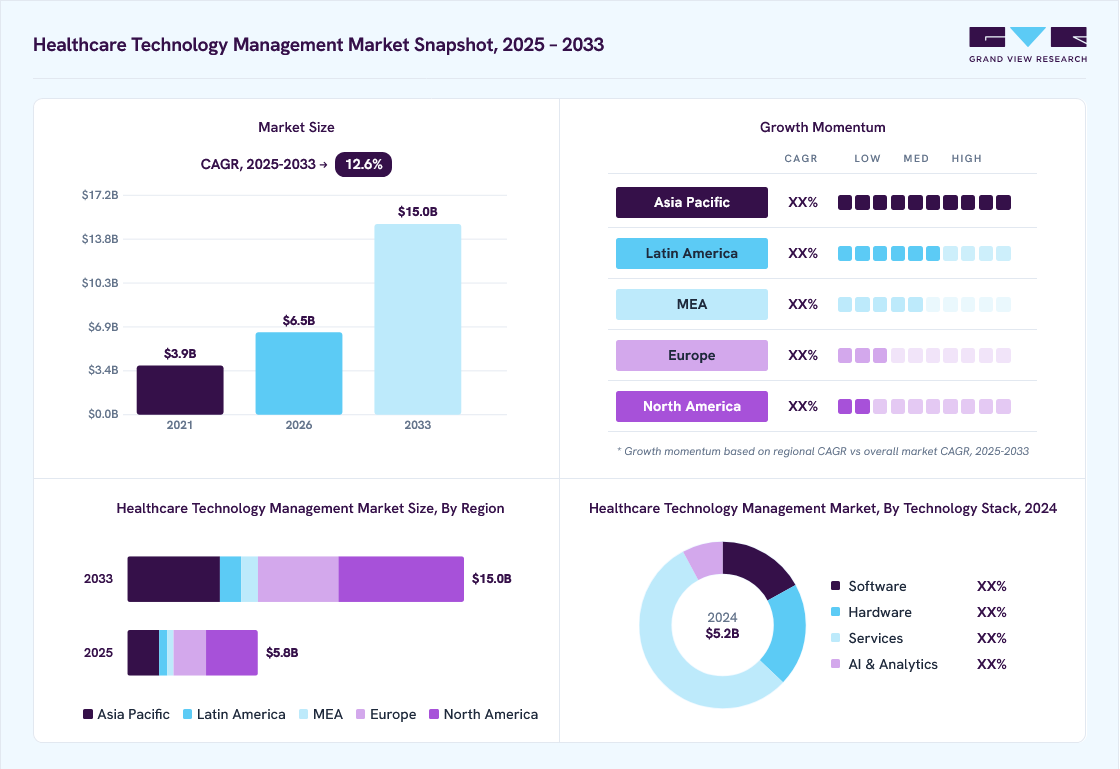The height and width of the screenshot is (769, 1120).
Task: Click the Hardware legend swatch beside the donut
Action: 836,612
